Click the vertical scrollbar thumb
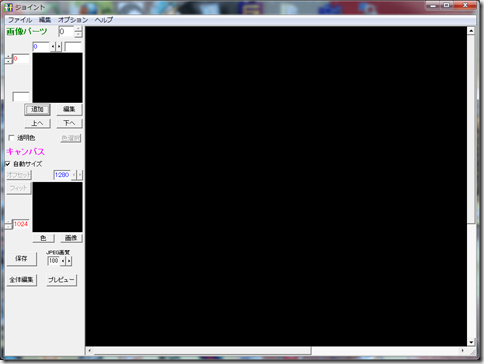Viewport: 484px width, 364px height. click(471, 129)
